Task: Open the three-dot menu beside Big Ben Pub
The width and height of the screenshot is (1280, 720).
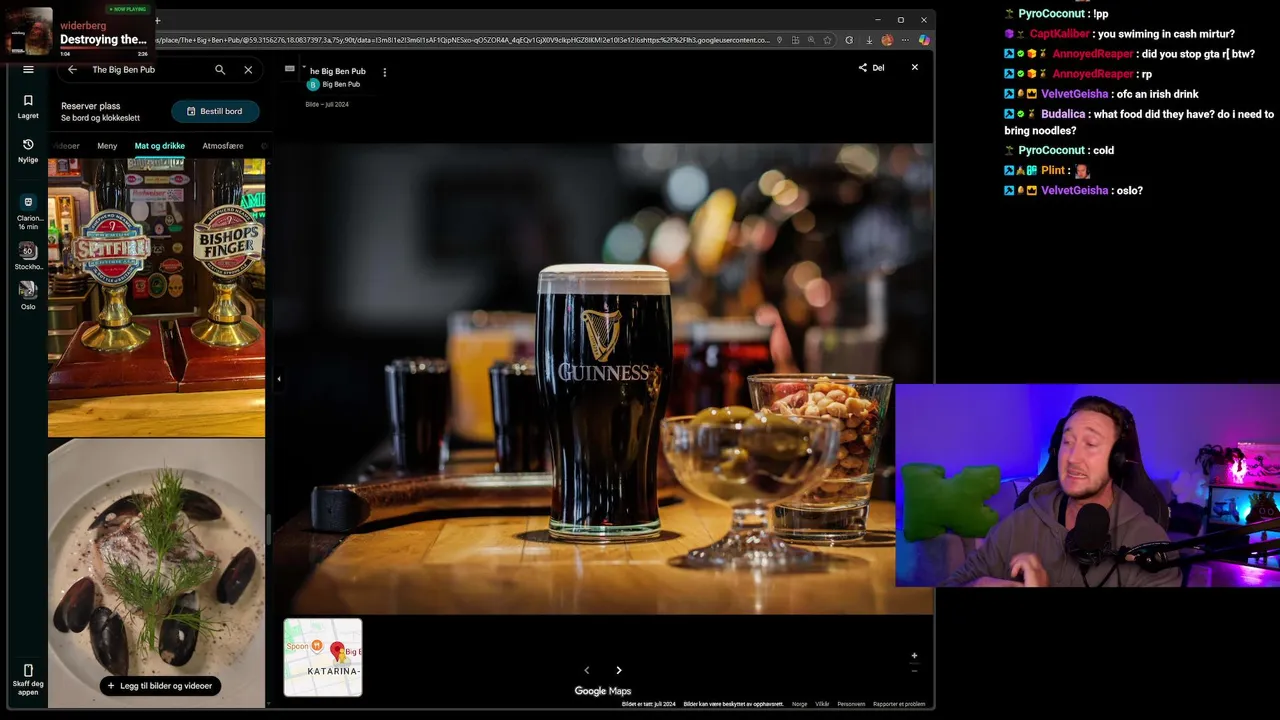Action: click(384, 72)
